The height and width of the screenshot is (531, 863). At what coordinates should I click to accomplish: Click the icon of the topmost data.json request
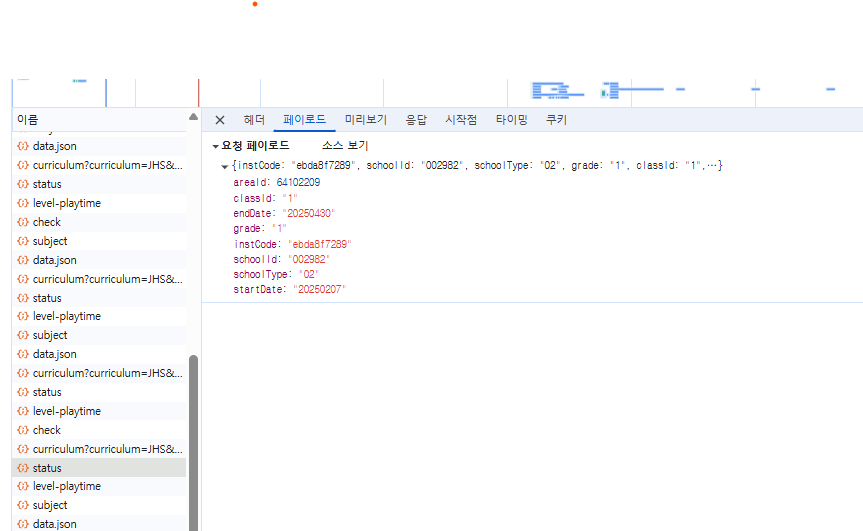pos(23,146)
